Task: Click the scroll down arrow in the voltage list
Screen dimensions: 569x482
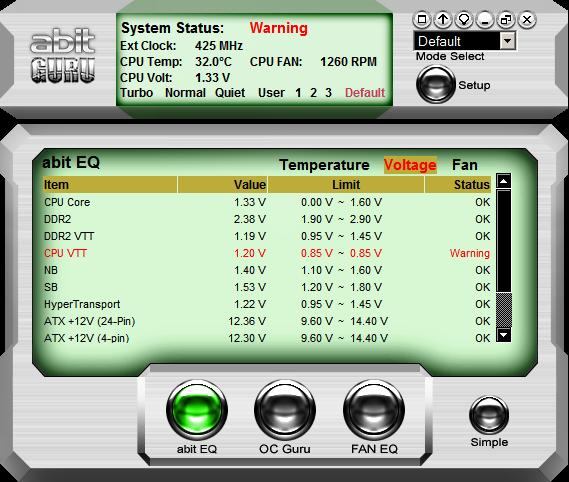Action: tap(504, 334)
